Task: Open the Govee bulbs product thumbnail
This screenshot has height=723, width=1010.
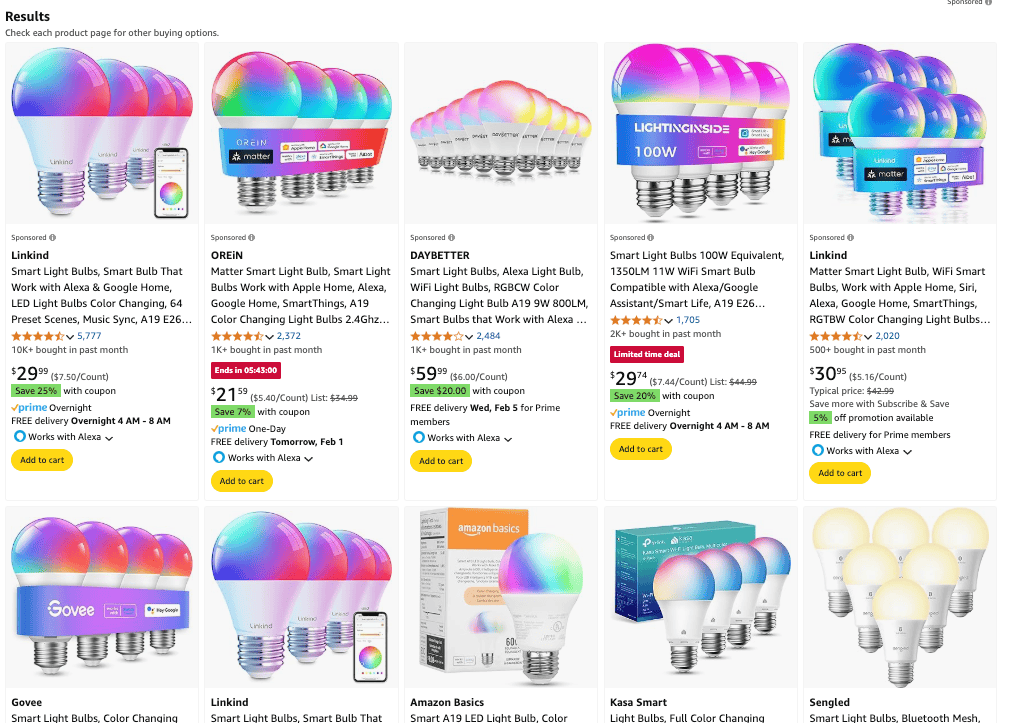Action: (x=101, y=596)
